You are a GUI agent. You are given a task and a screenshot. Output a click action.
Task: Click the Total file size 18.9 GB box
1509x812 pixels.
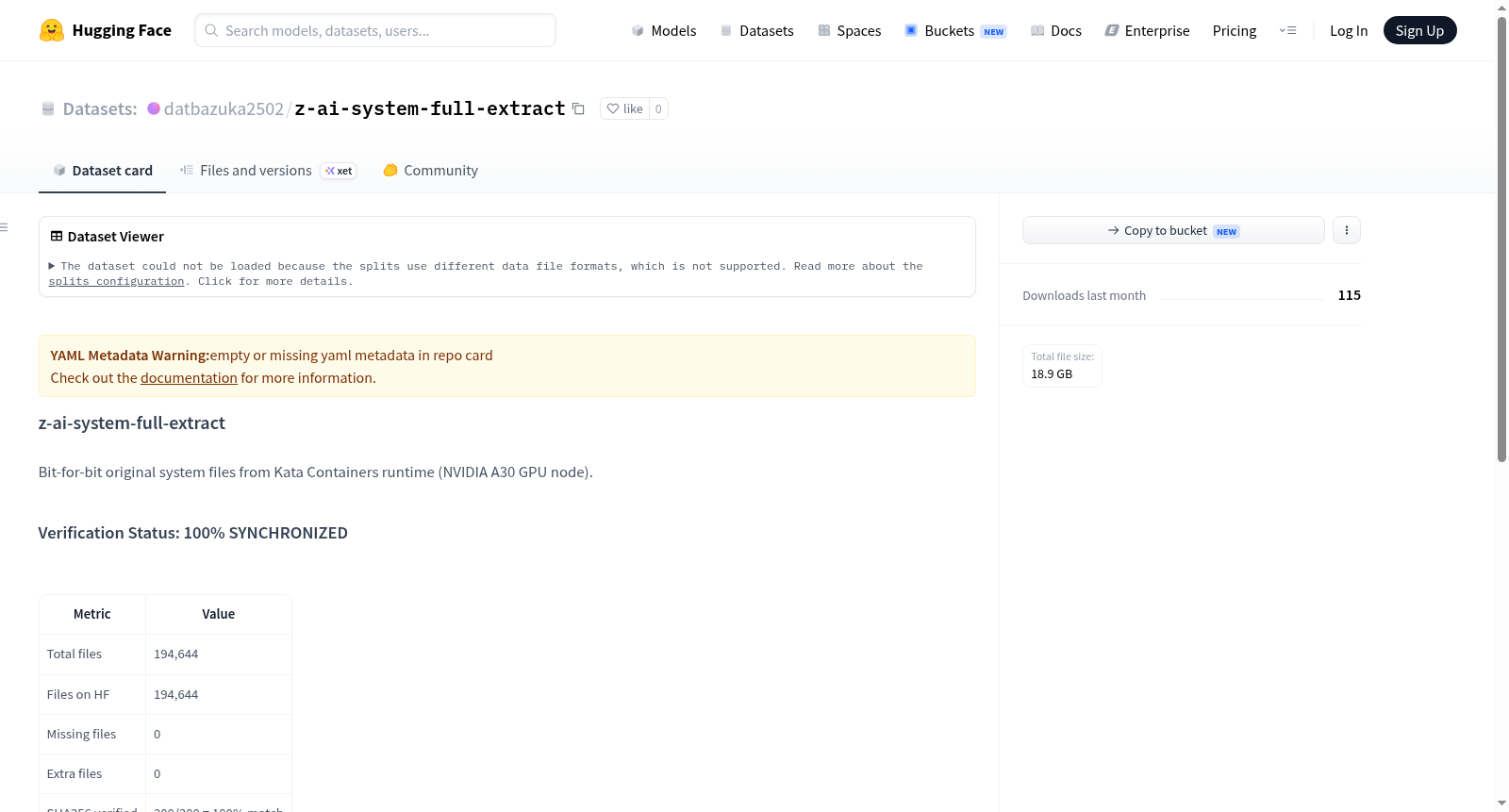pos(1063,366)
